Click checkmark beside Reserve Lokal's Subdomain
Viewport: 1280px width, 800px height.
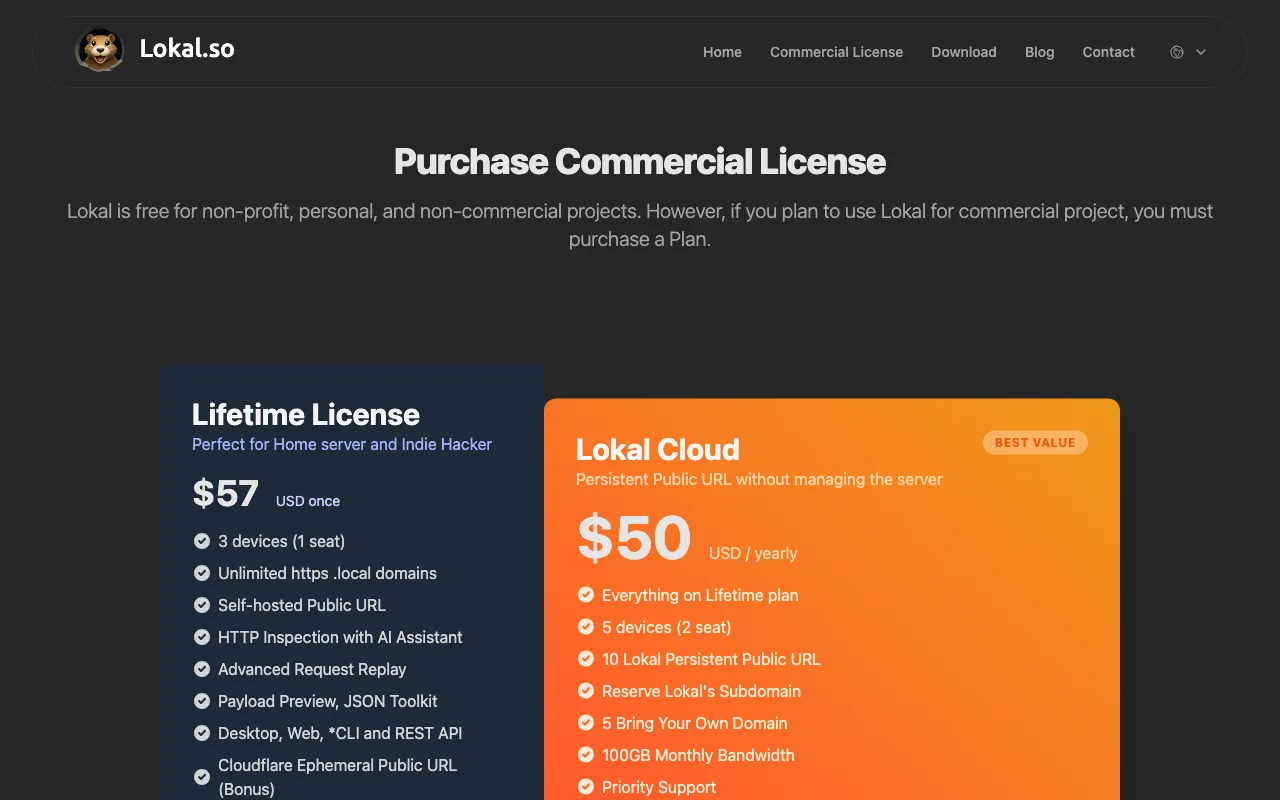pos(586,691)
